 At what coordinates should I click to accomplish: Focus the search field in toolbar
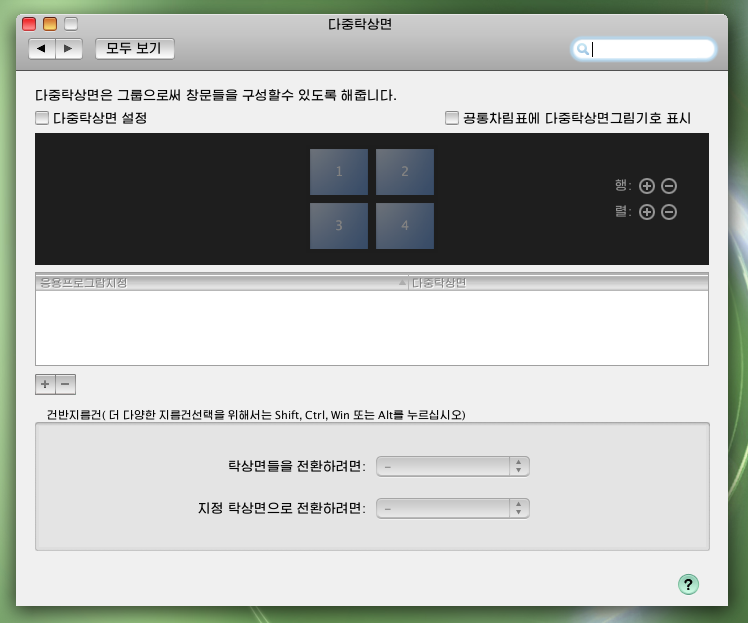click(644, 49)
